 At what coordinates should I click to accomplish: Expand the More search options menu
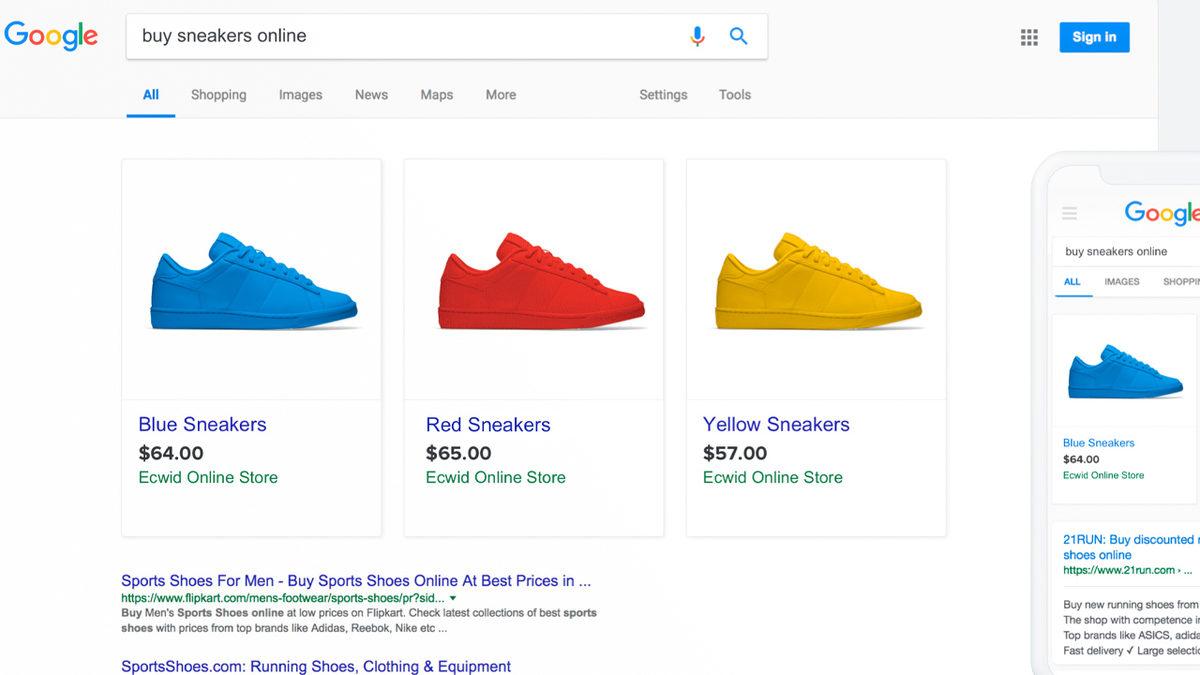tap(501, 95)
